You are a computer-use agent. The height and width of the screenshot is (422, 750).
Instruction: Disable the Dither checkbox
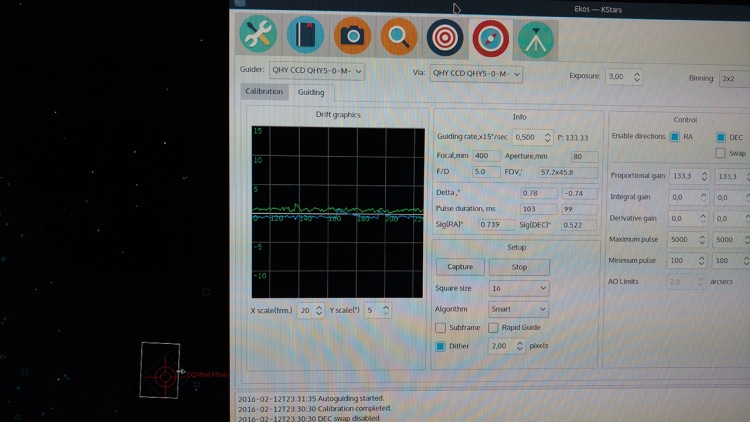[x=440, y=346]
